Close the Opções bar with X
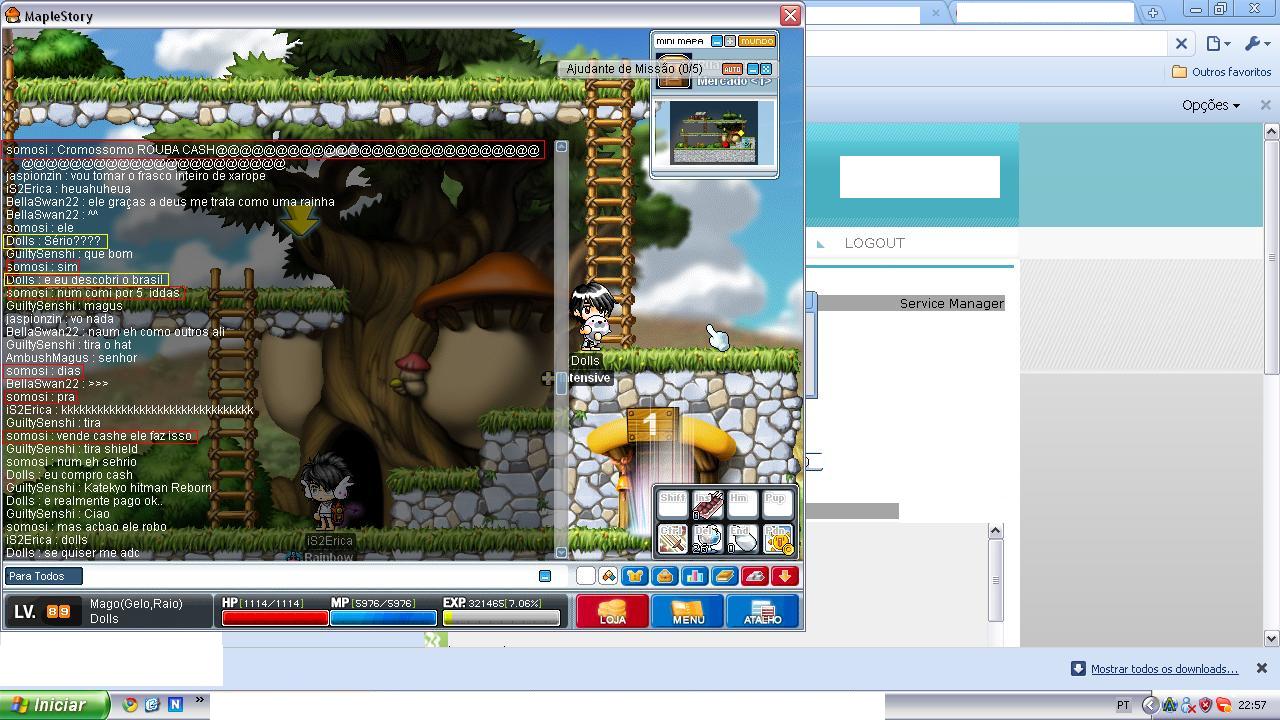 coord(1265,105)
